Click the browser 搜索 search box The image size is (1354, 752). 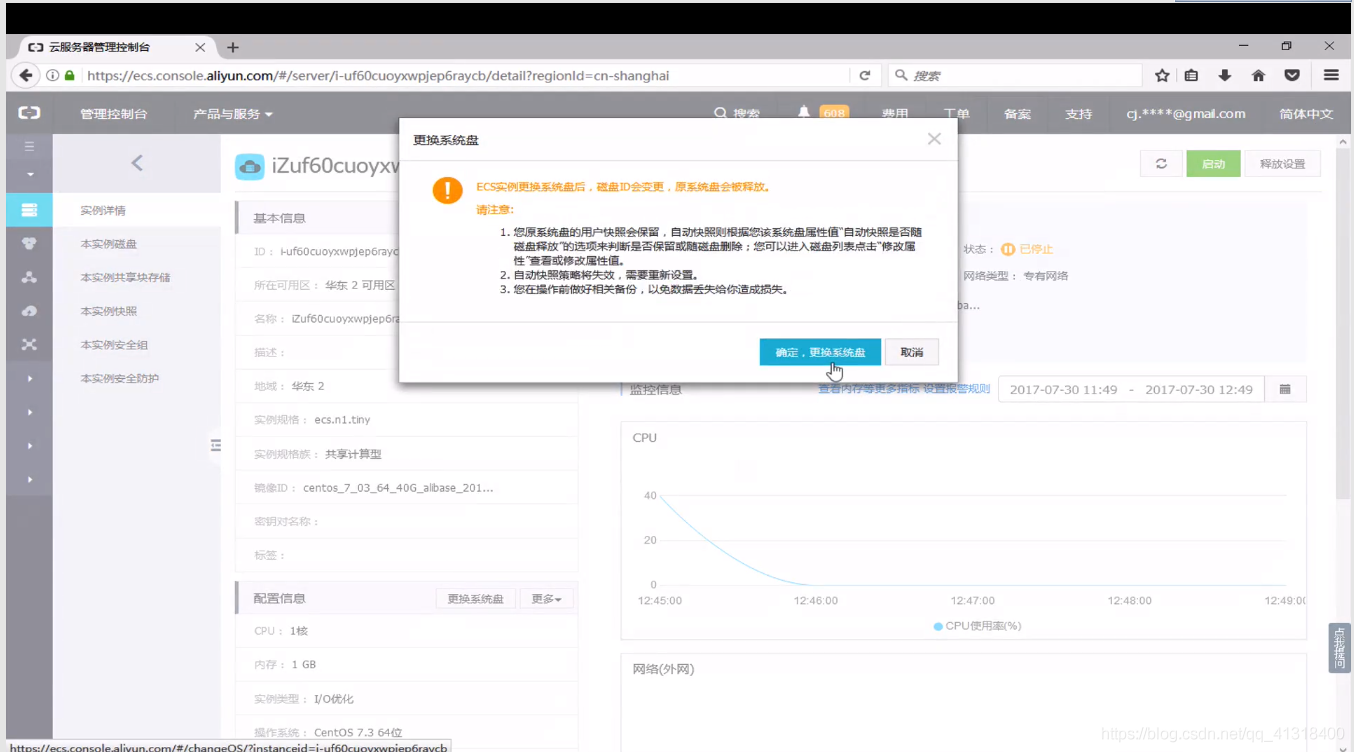tap(1015, 75)
